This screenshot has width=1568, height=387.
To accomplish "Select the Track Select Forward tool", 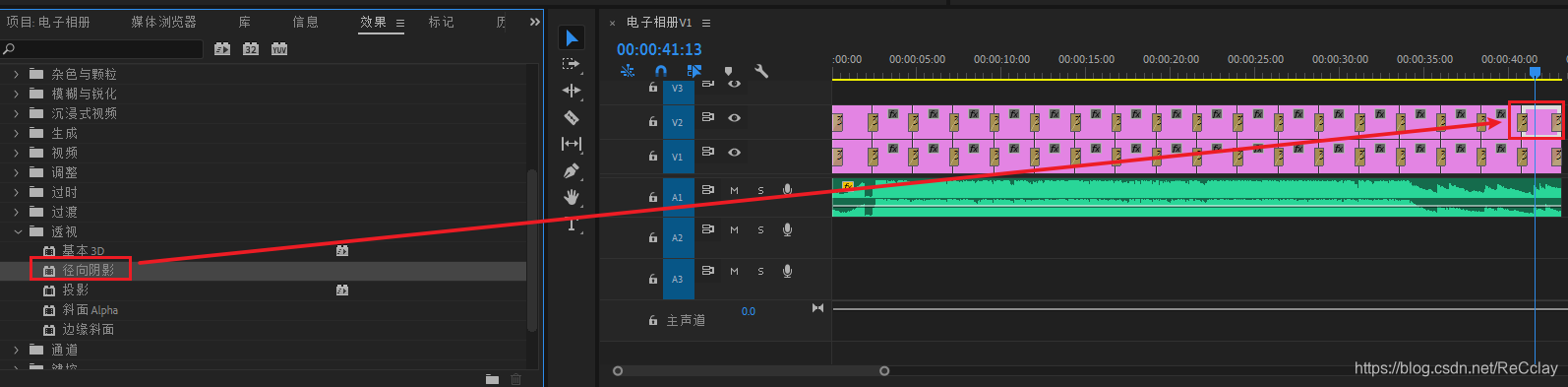I will (572, 64).
